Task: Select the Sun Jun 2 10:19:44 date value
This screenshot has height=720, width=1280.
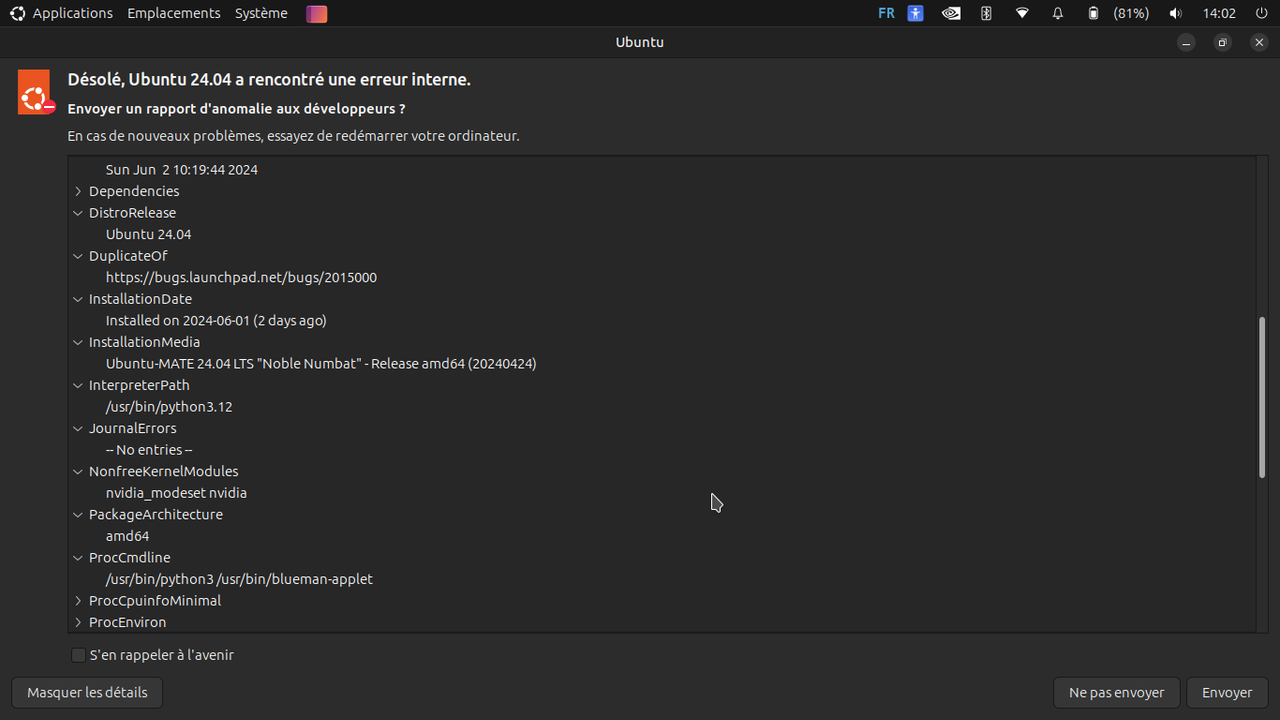Action: (182, 170)
